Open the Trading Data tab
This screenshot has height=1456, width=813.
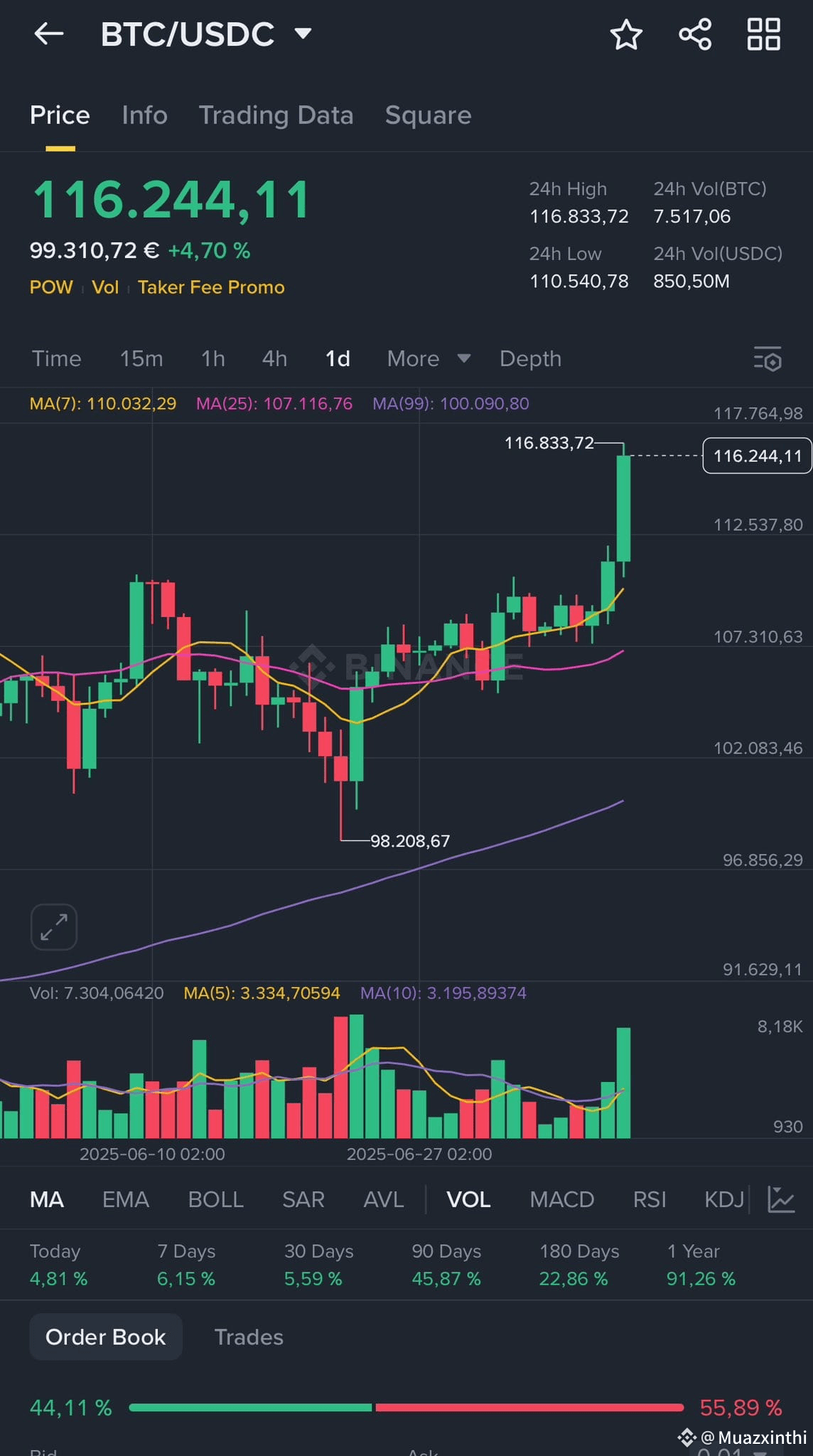pyautogui.click(x=276, y=115)
